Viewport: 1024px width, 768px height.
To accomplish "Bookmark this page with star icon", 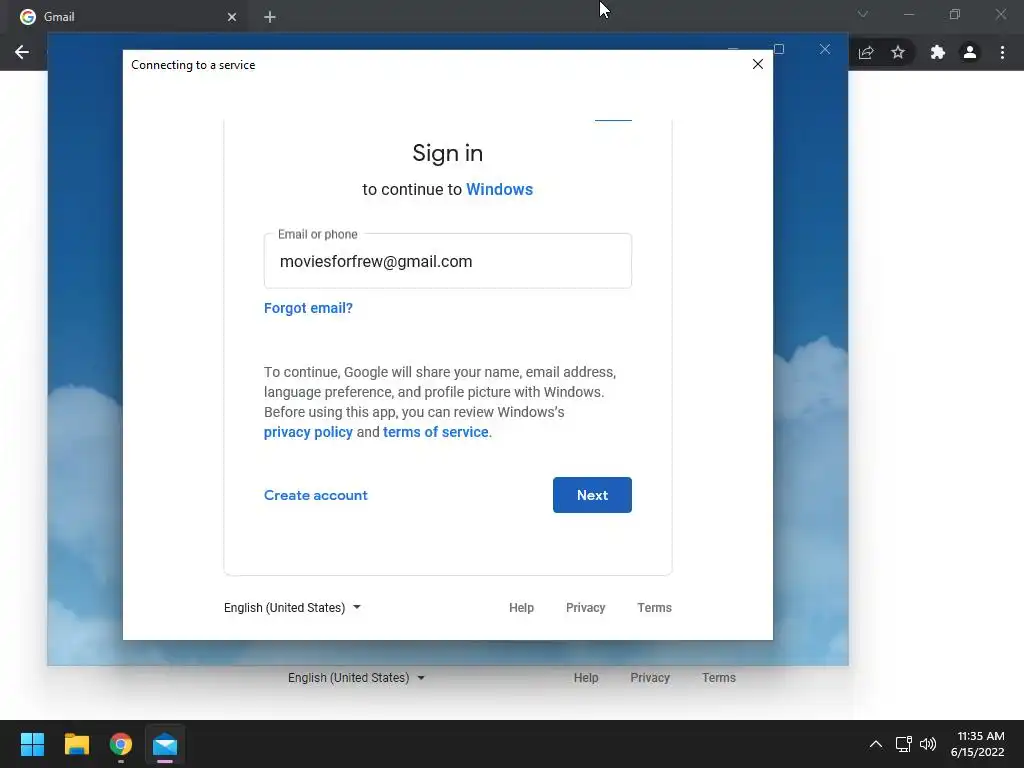I will (898, 52).
